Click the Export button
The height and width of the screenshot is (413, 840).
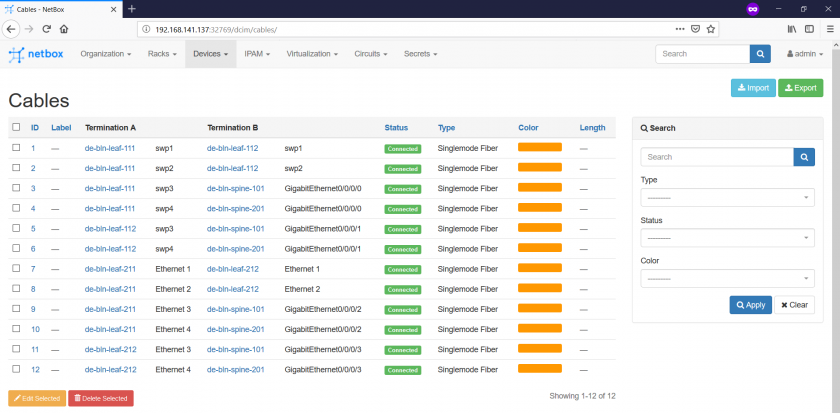click(x=800, y=88)
